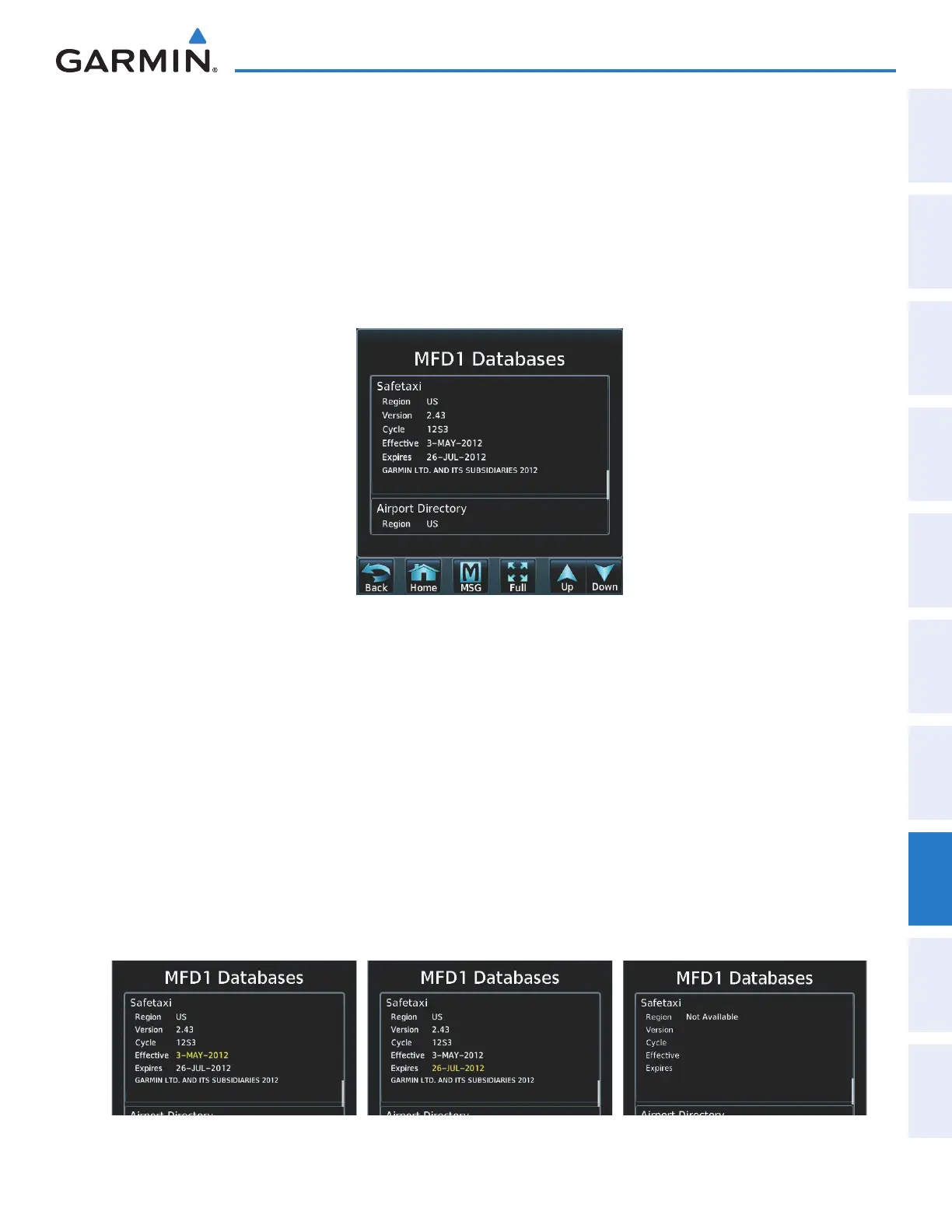
Task: Click the copyright line in the main Safetaxi box
Action: click(460, 471)
